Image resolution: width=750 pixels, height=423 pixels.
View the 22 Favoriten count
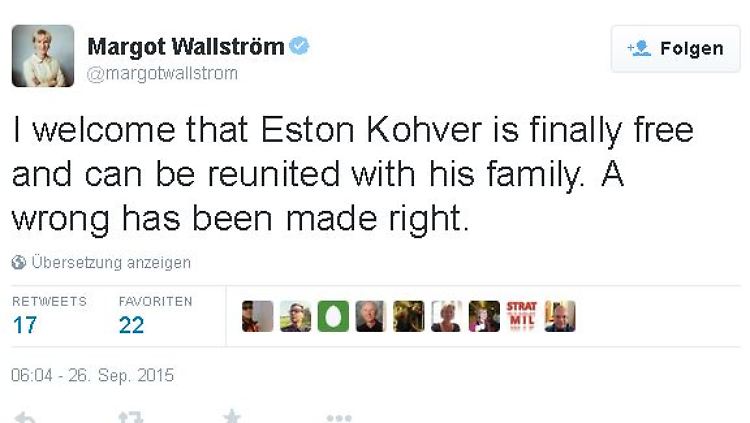click(x=132, y=325)
